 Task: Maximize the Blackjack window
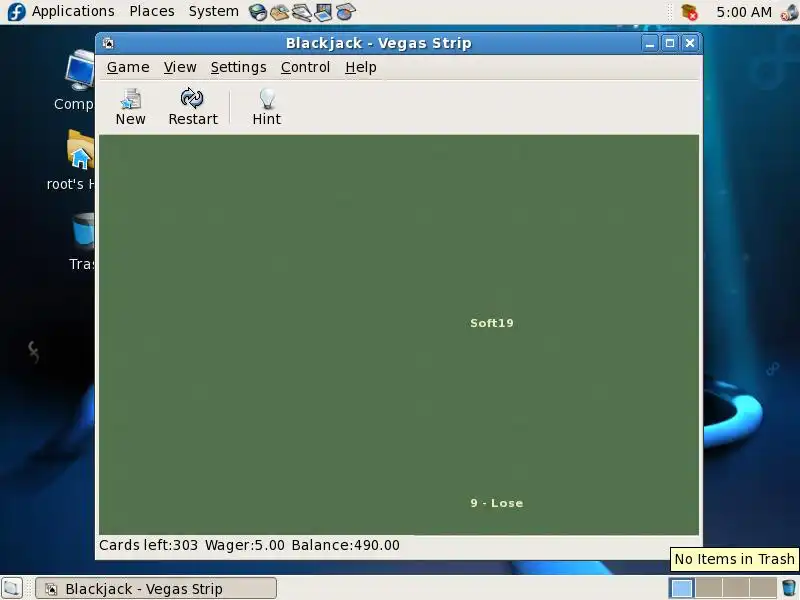tap(670, 43)
